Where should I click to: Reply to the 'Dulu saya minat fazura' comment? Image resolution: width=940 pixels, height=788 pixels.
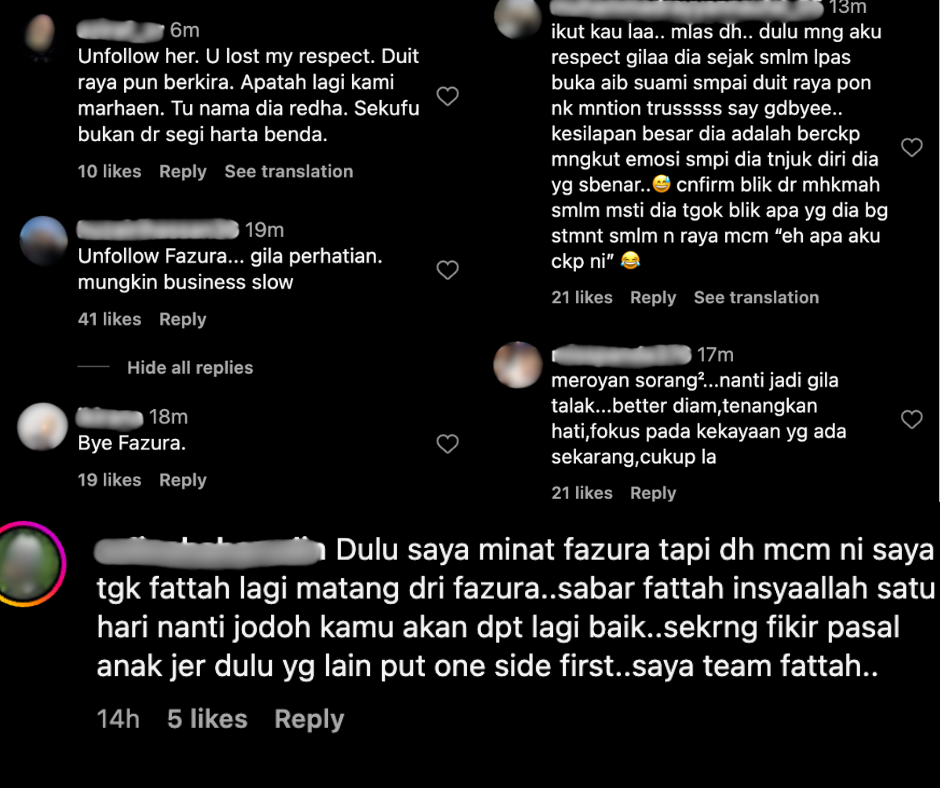(309, 719)
